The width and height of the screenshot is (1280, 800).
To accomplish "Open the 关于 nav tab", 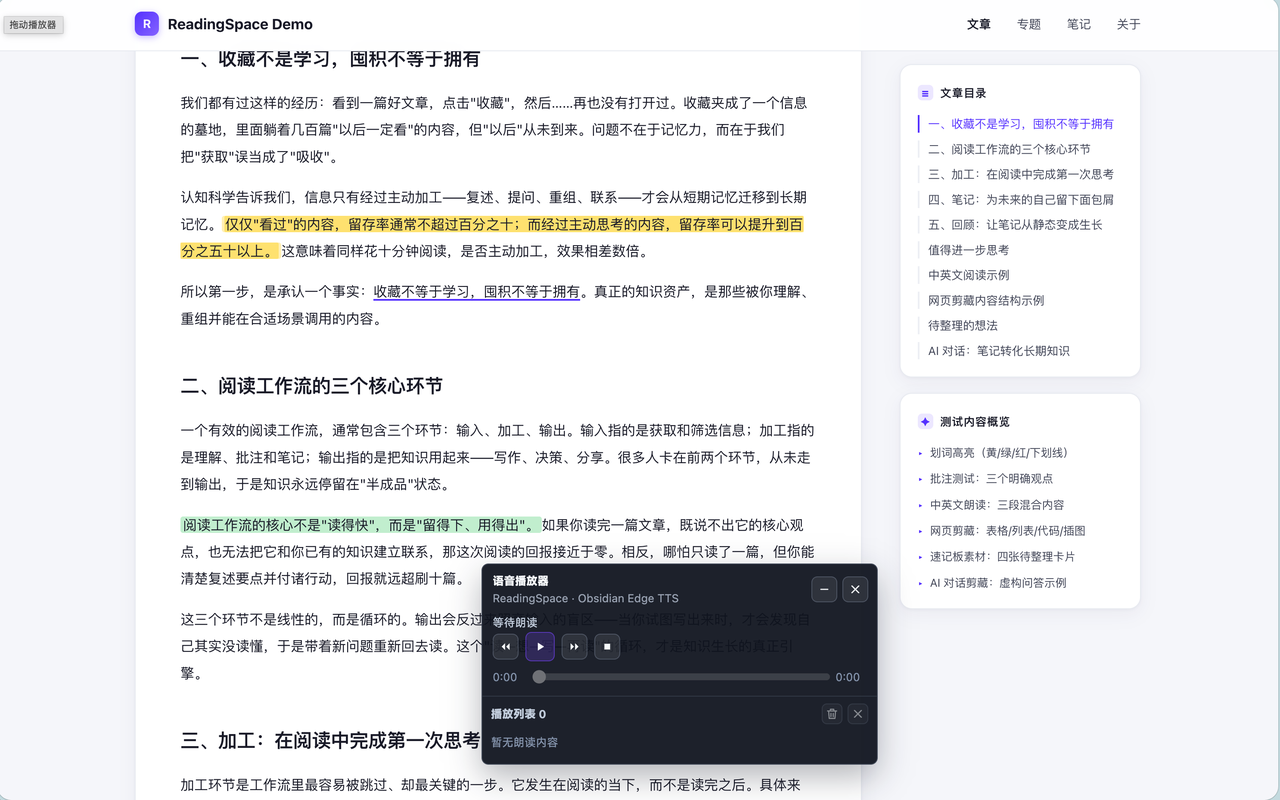I will (1129, 24).
